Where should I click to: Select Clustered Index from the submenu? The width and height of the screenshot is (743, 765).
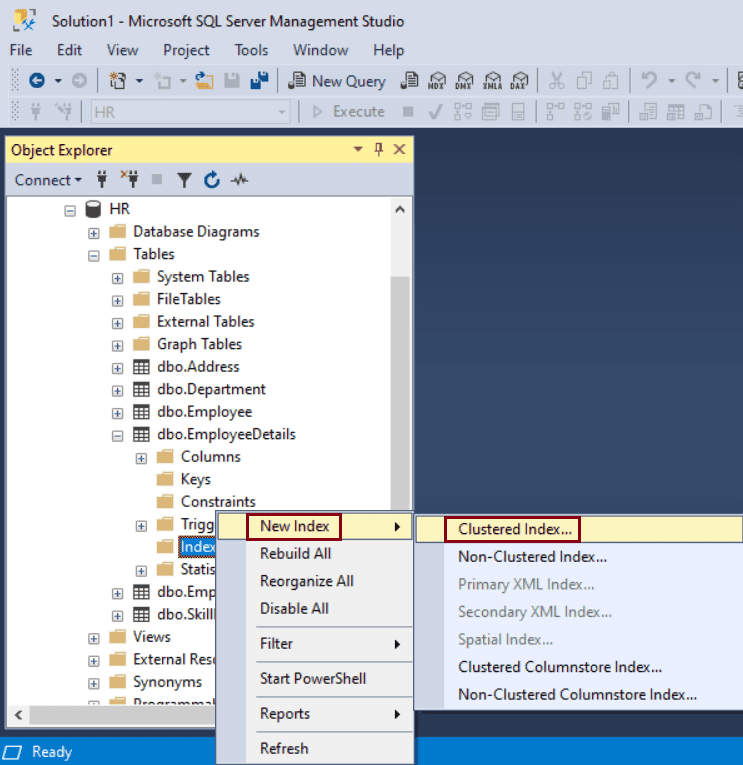[515, 529]
